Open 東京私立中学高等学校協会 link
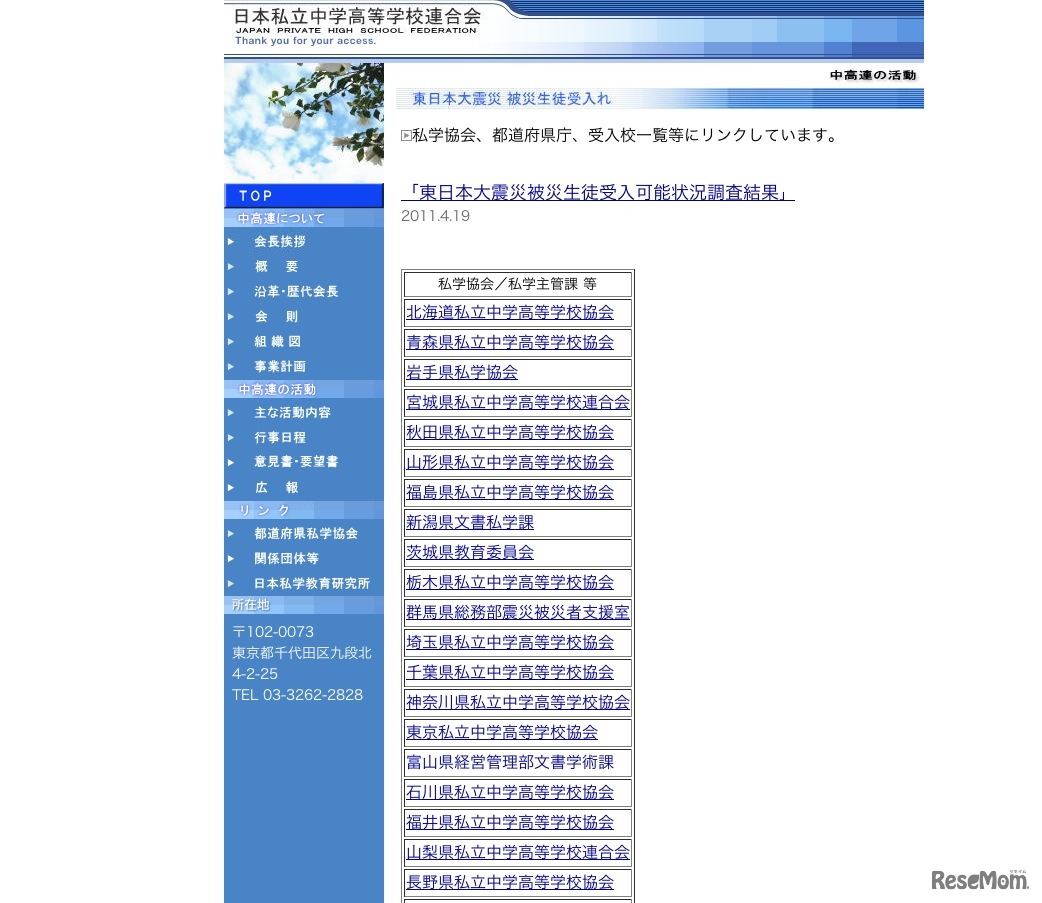Screen dimensions: 1042x903 pos(502,732)
